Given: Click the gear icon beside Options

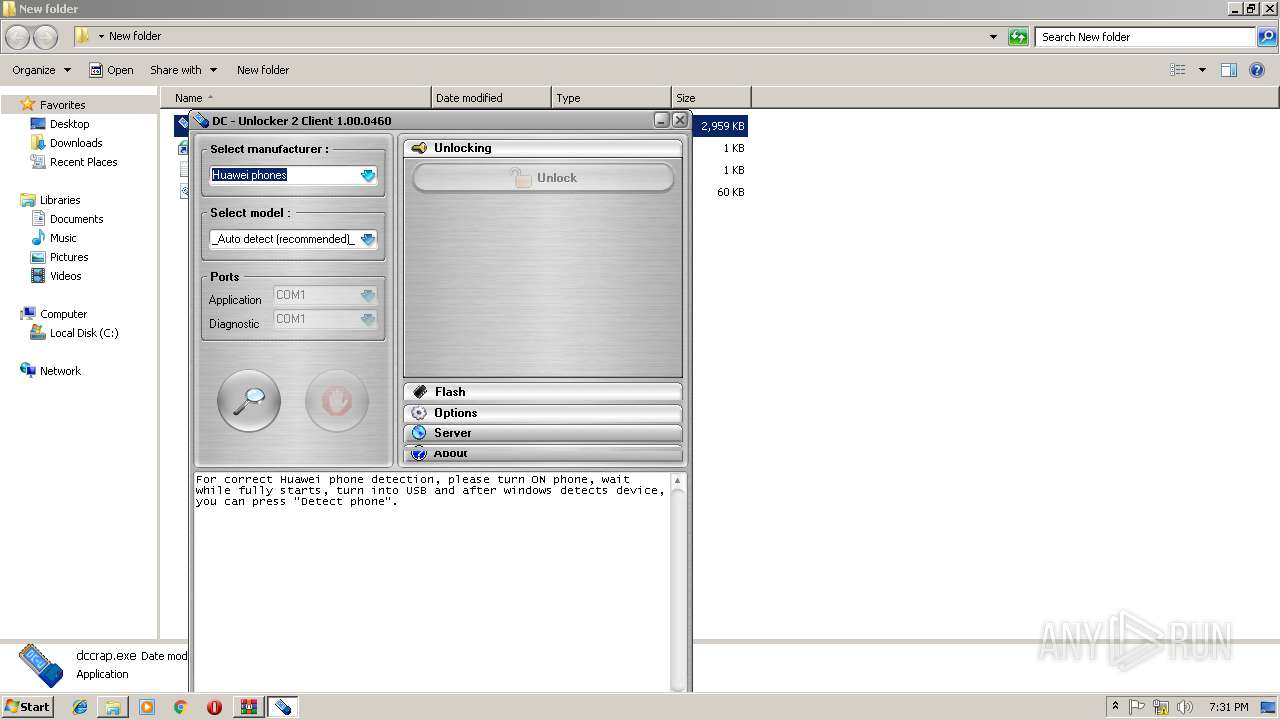Looking at the screenshot, I should pyautogui.click(x=419, y=413).
